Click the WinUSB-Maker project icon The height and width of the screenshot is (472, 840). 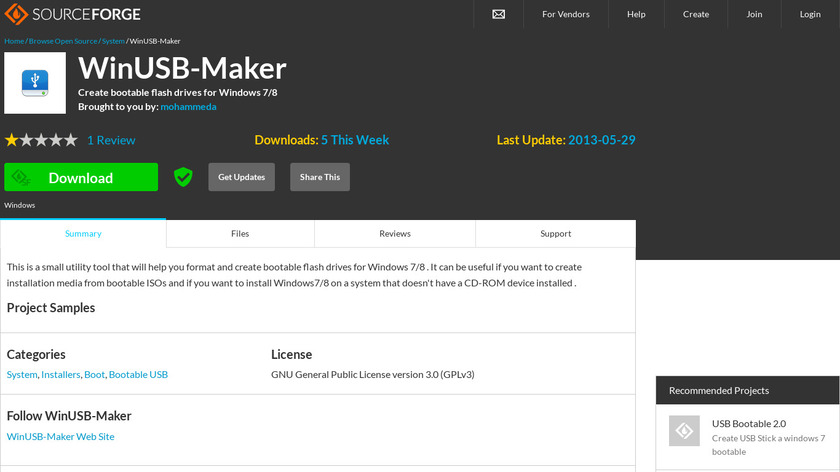(35, 83)
